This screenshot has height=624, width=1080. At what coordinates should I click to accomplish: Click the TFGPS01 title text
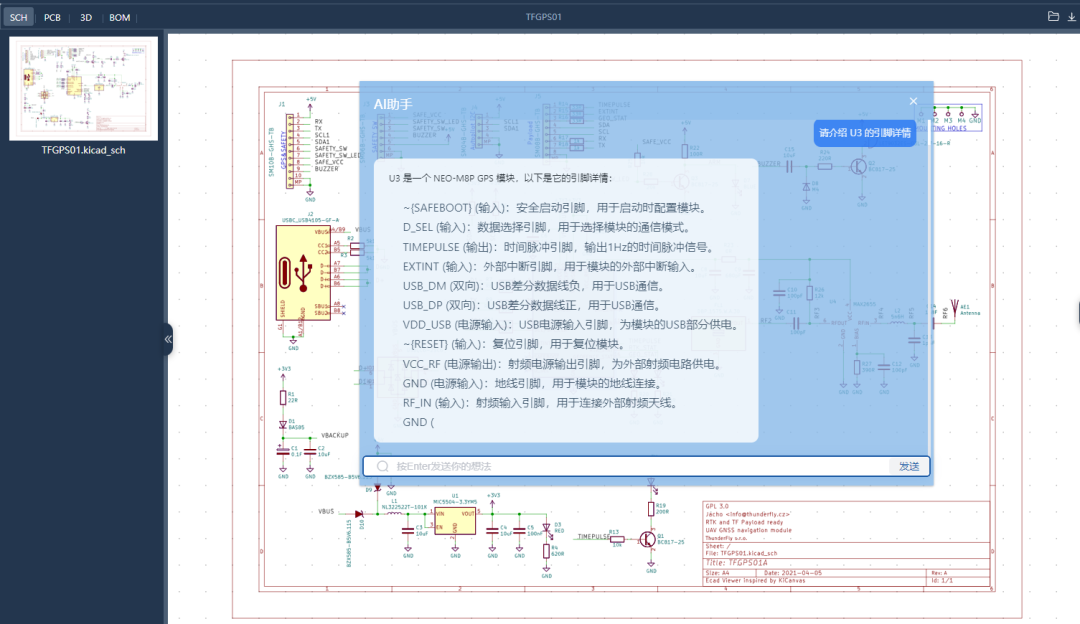pyautogui.click(x=543, y=17)
